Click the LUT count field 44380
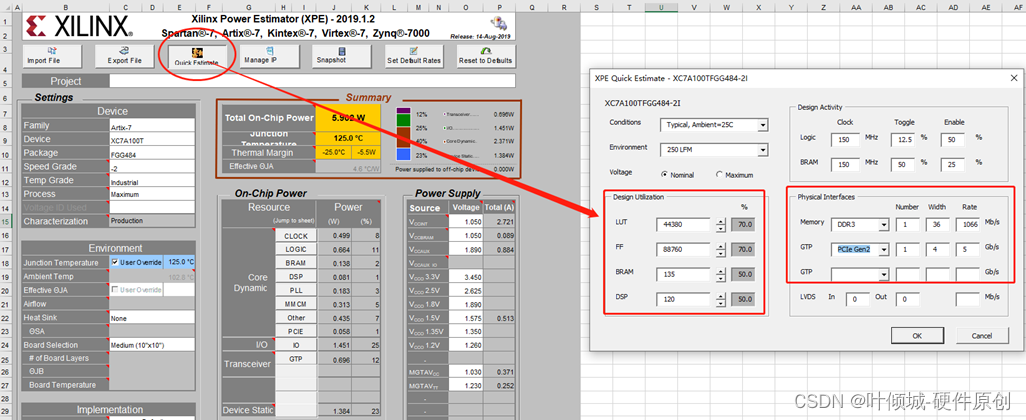The height and width of the screenshot is (420, 1026). (683, 225)
